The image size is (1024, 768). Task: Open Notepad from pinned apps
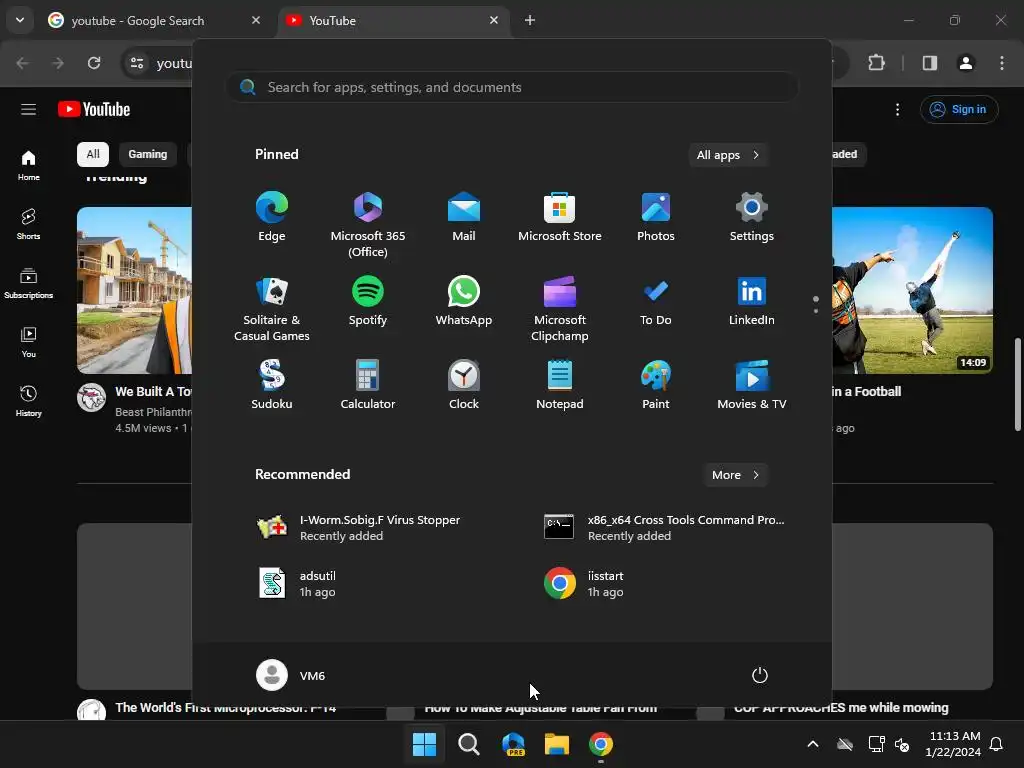[x=560, y=385]
